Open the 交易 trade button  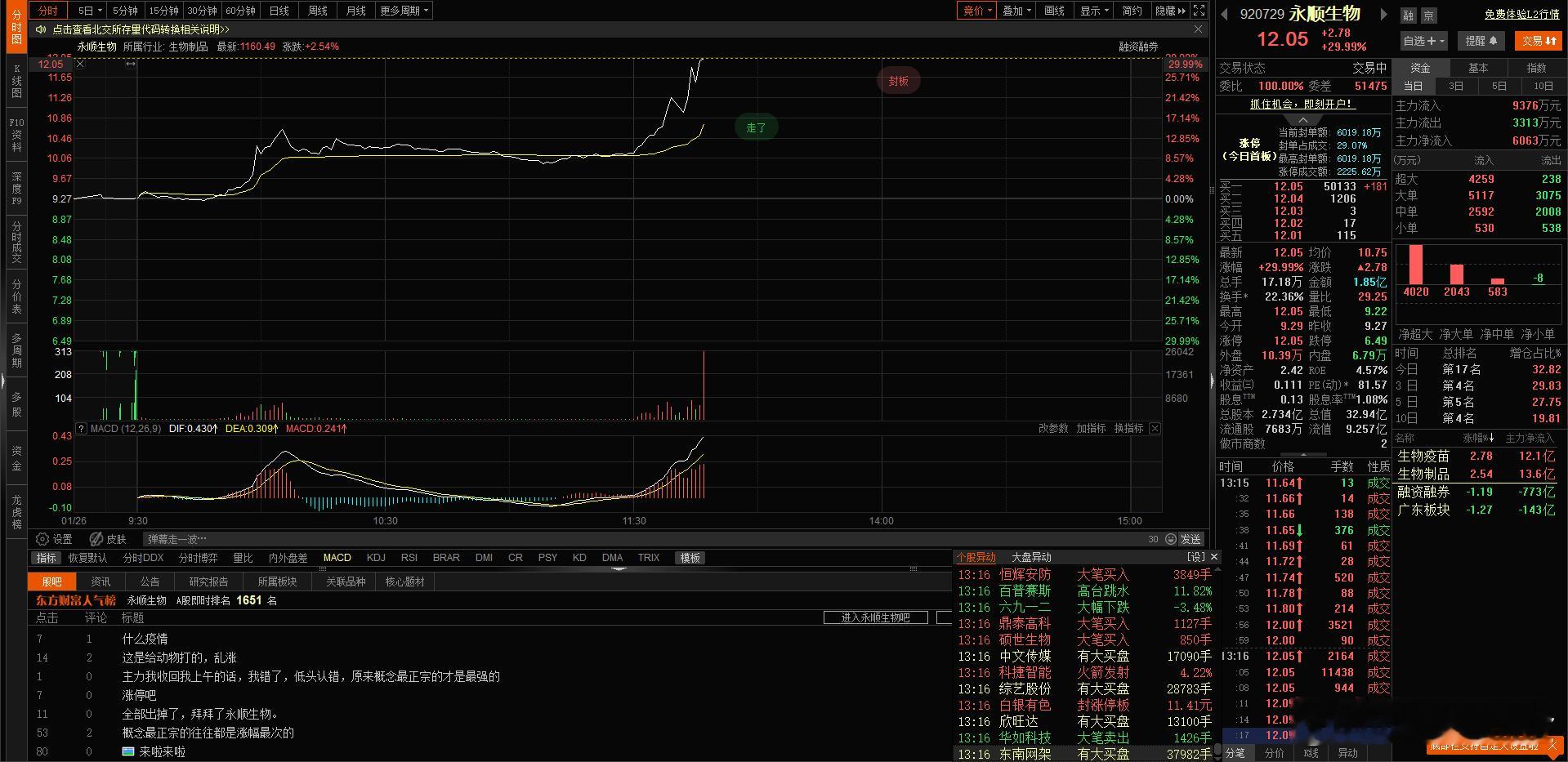(x=1539, y=41)
